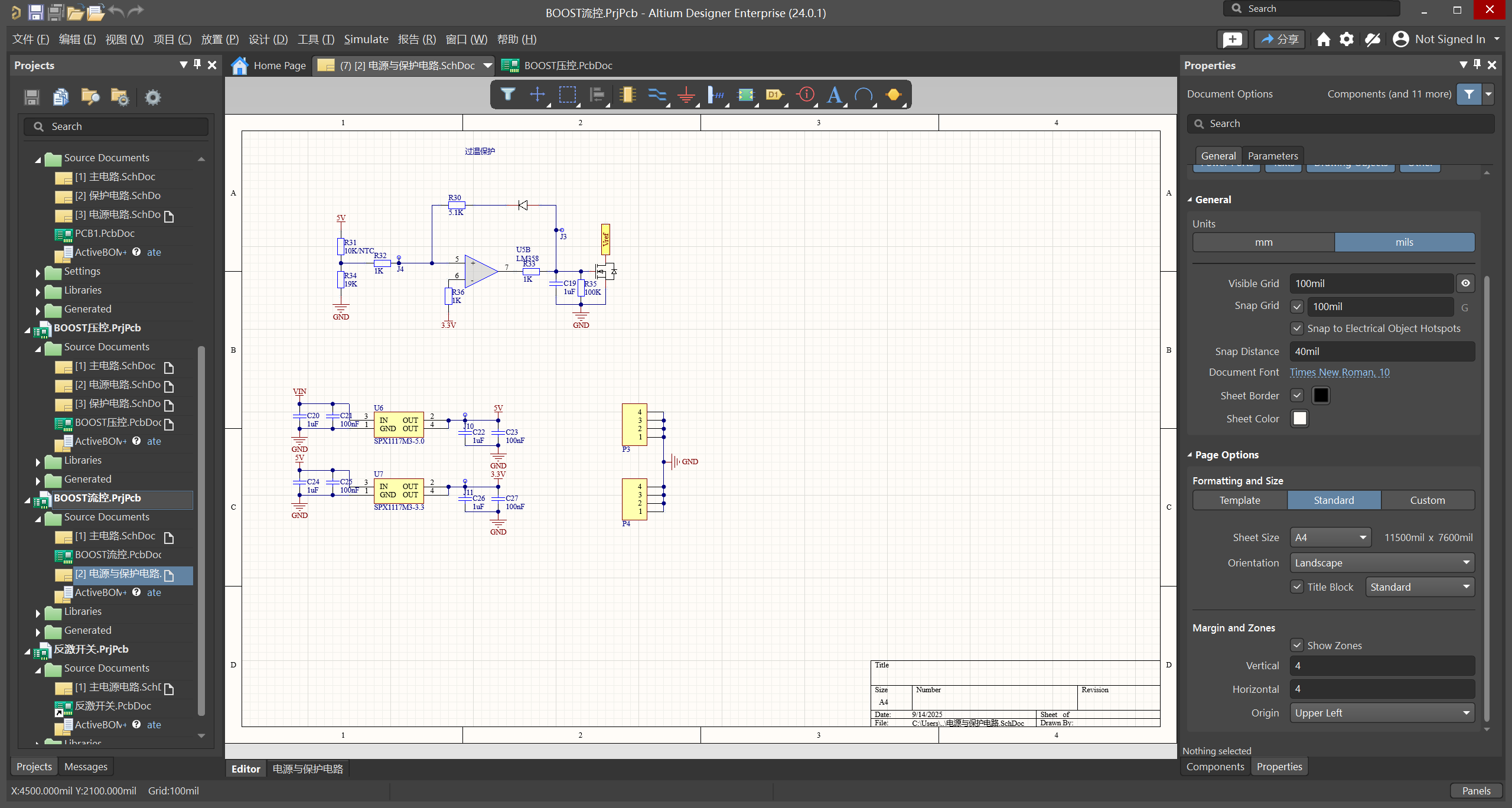Screen dimensions: 1512x808
Task: Click the 分享 share button
Action: point(1280,40)
